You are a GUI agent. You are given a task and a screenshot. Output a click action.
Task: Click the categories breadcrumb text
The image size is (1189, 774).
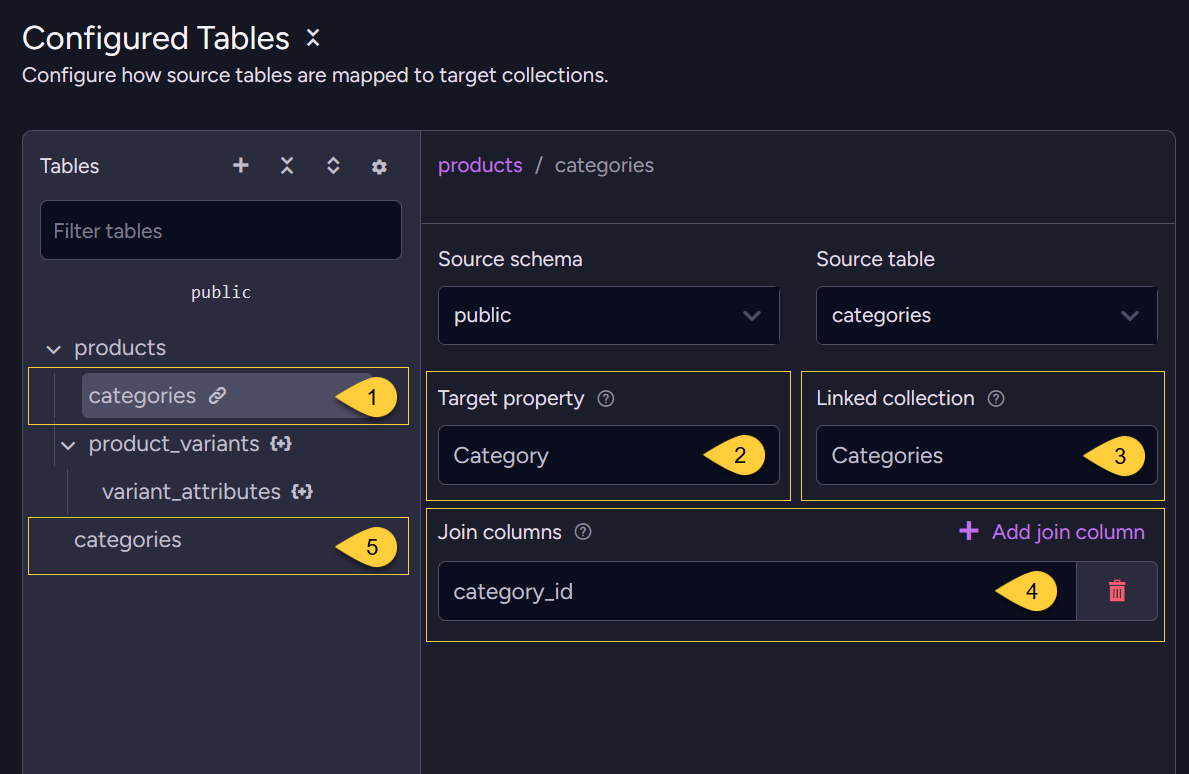pos(604,165)
